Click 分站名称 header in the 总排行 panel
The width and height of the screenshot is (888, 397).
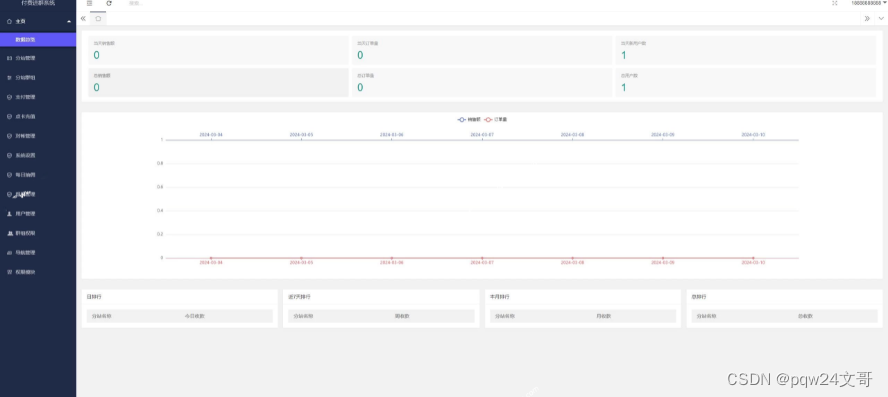point(707,316)
